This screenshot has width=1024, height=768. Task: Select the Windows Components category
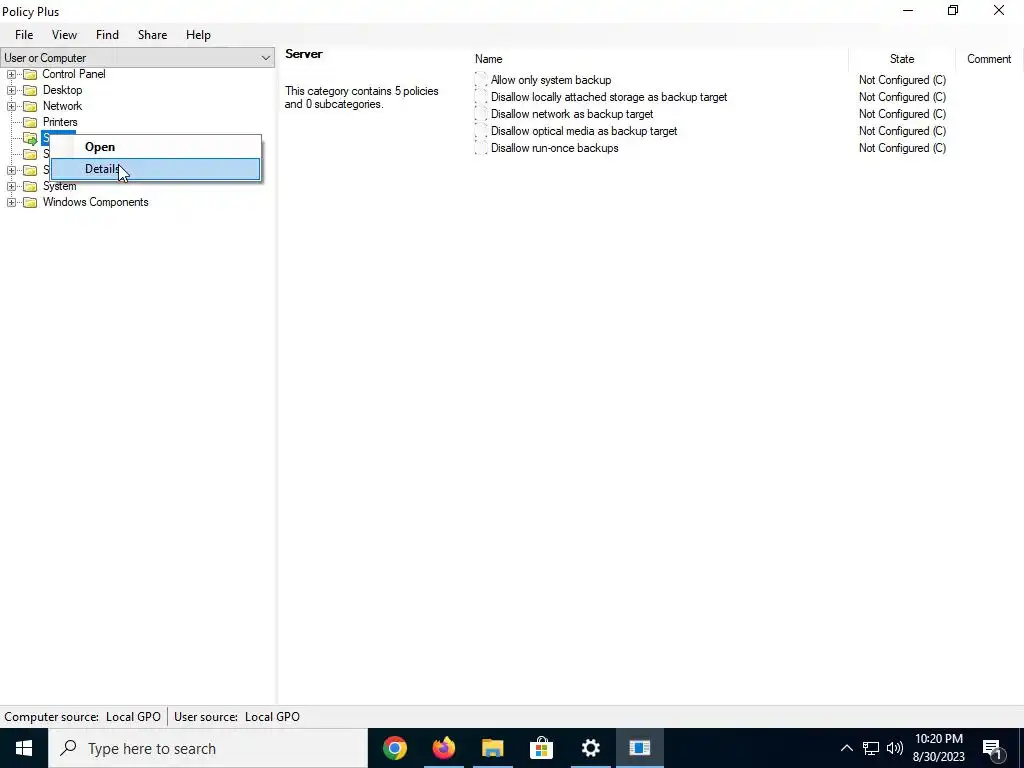(95, 202)
